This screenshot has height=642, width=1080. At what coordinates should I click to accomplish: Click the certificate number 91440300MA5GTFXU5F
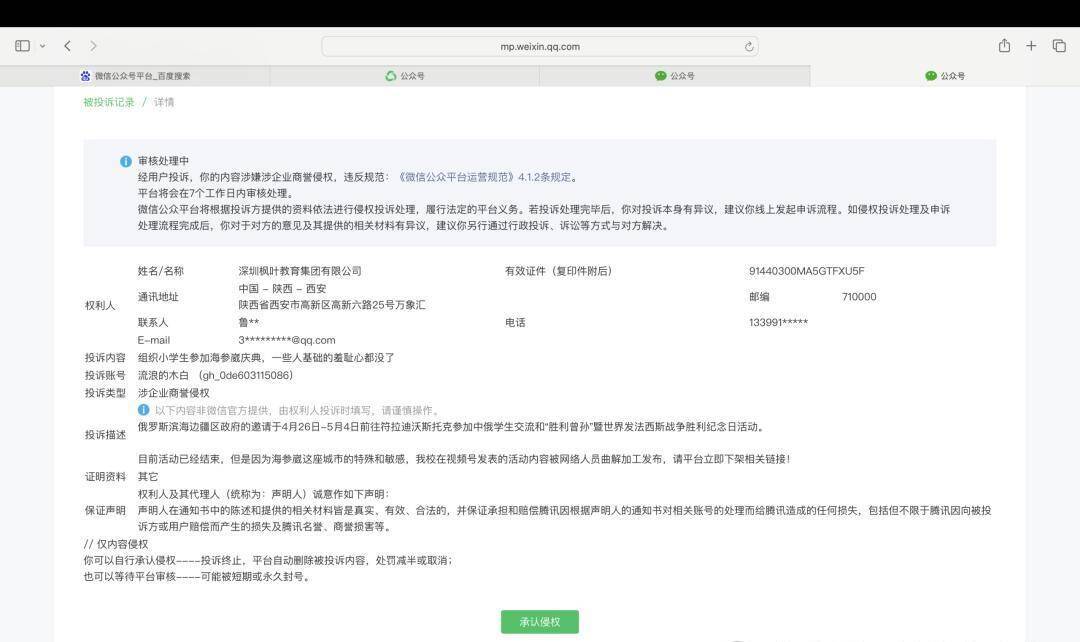pyautogui.click(x=807, y=271)
